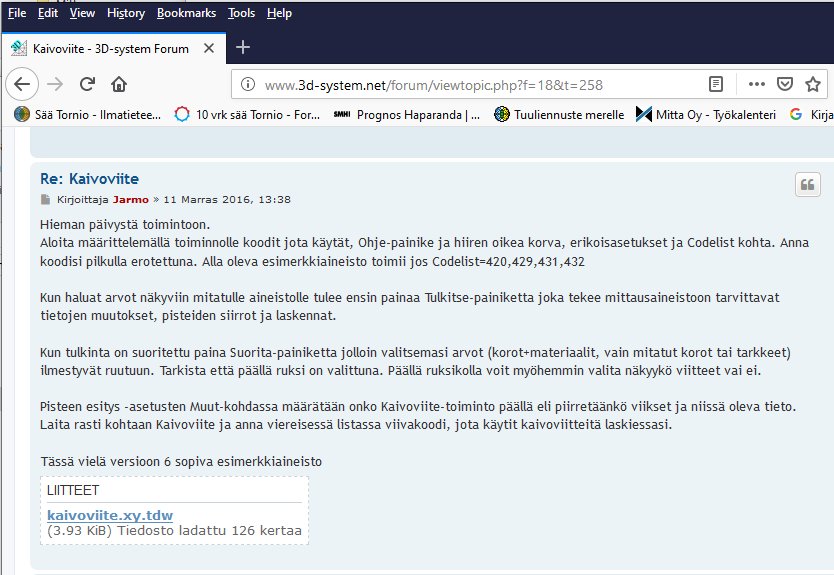Toggle Reader View icon in address bar
Image resolution: width=834 pixels, height=575 pixels.
(716, 84)
